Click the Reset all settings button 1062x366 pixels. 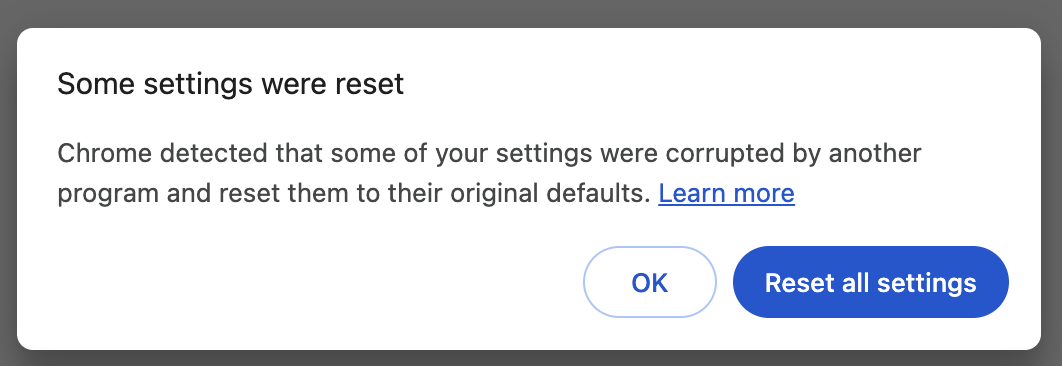click(x=870, y=282)
